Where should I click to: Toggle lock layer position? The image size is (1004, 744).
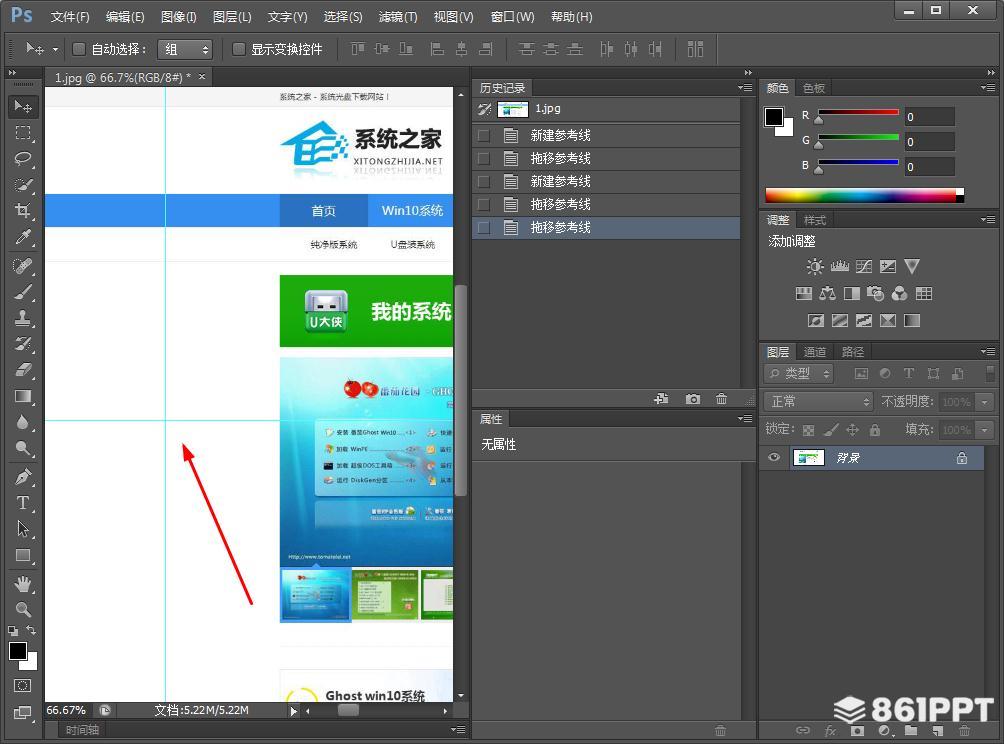(852, 430)
